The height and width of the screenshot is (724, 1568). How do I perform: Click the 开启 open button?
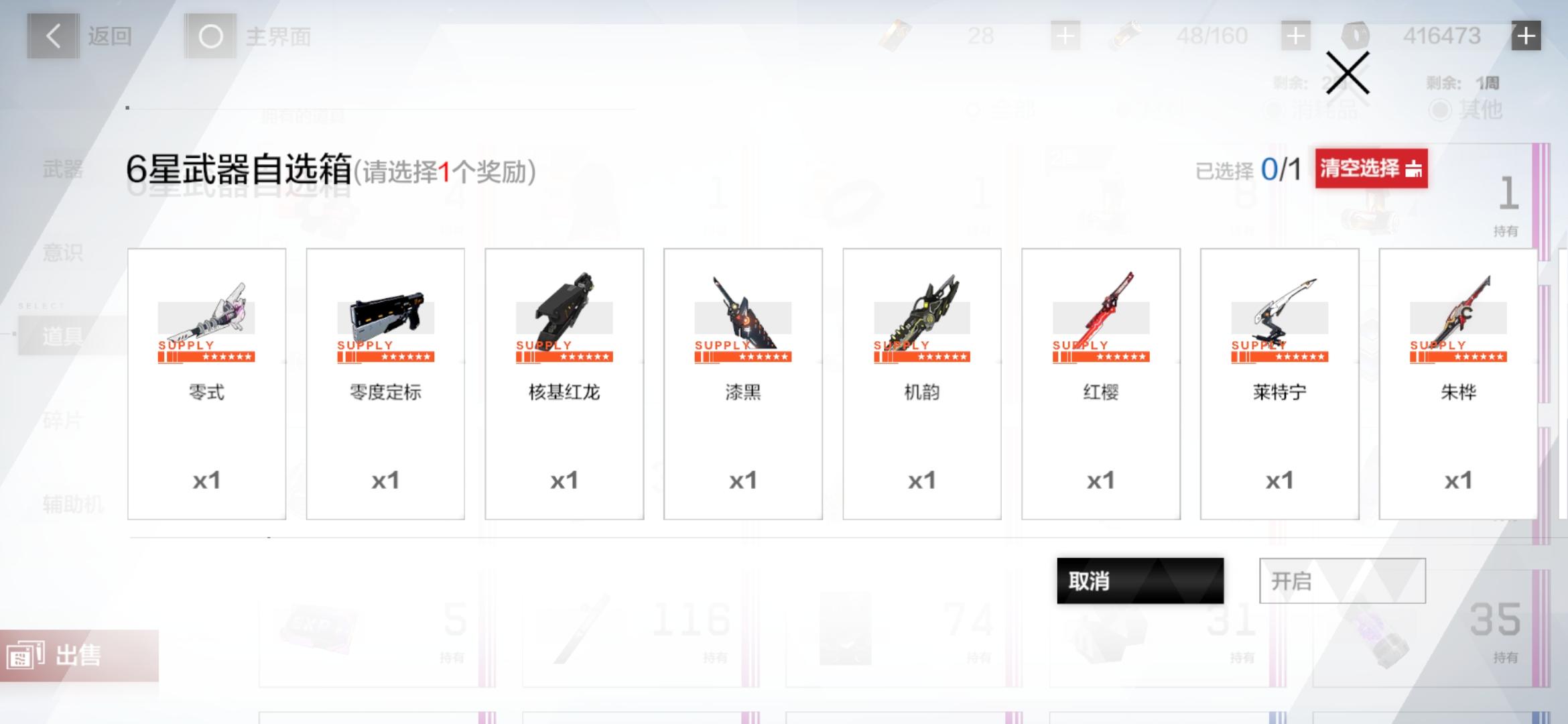[1342, 581]
